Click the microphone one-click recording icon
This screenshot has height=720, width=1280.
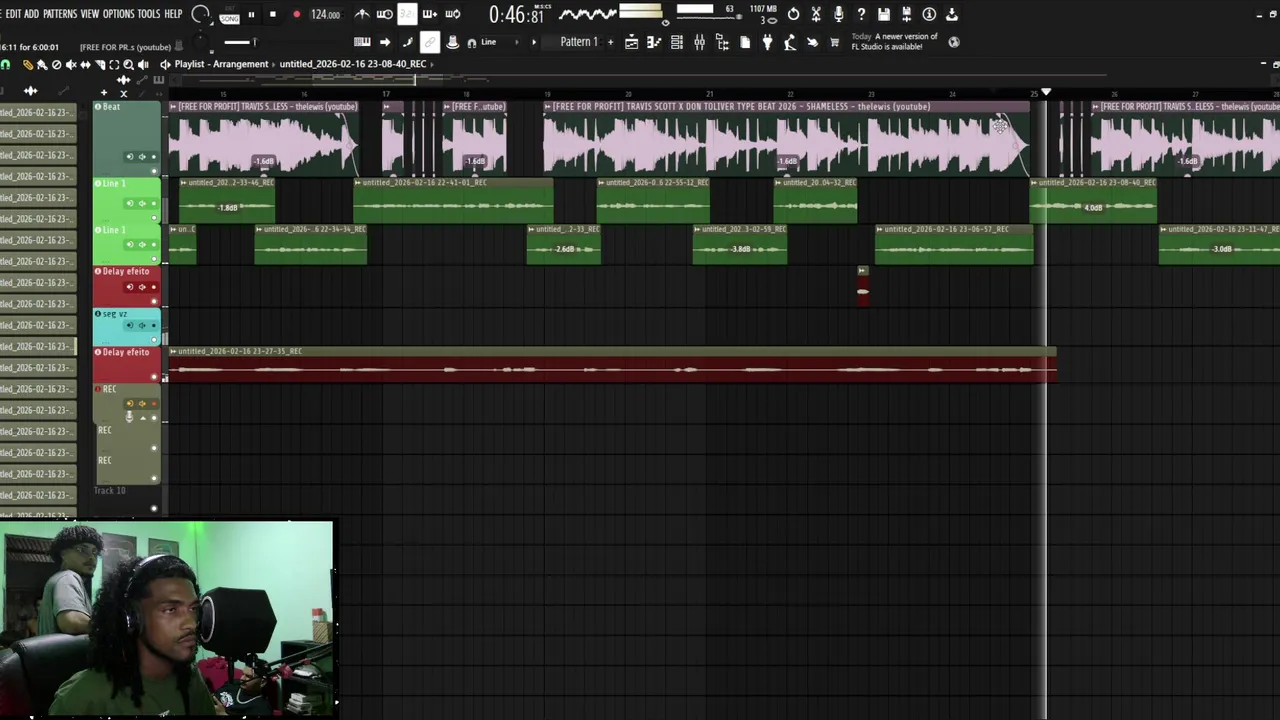[x=838, y=14]
